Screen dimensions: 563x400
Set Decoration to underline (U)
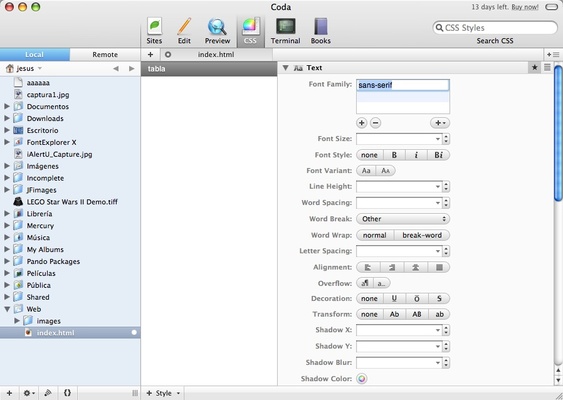(394, 298)
